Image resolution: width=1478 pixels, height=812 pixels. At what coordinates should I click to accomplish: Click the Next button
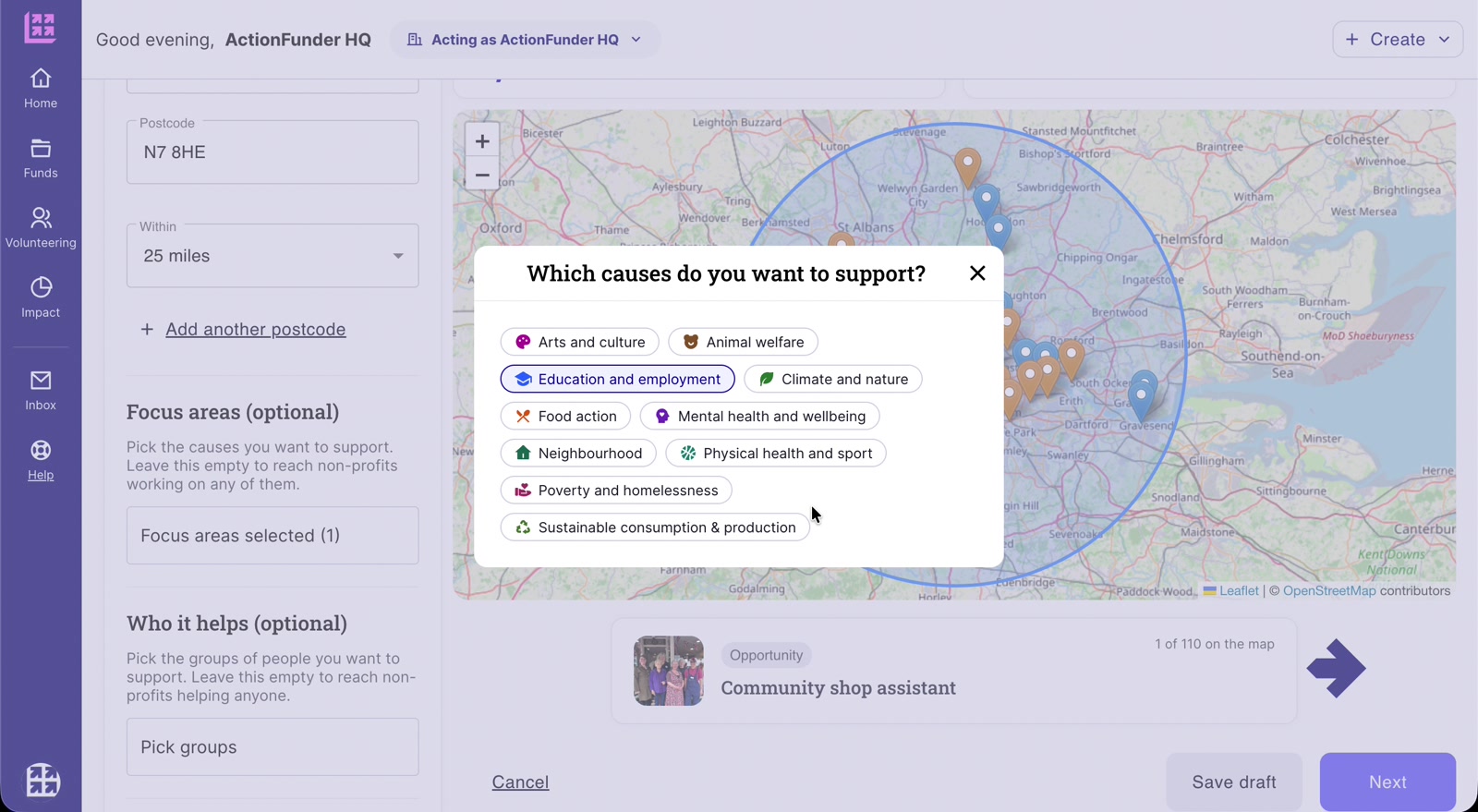pos(1387,782)
